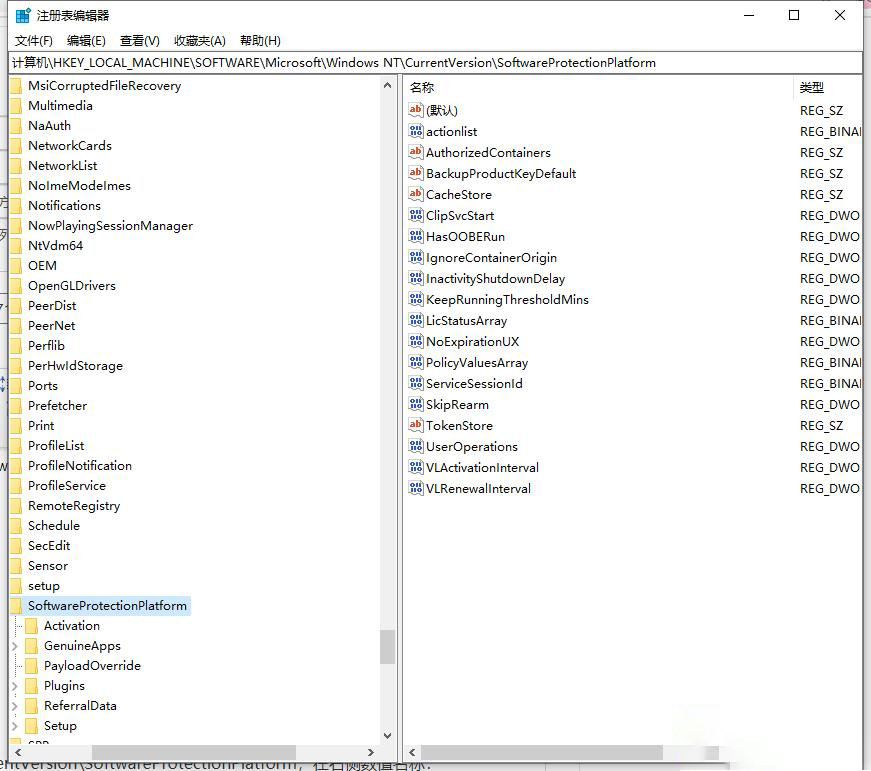The height and width of the screenshot is (771, 871).
Task: Click the folder icon for GenuineApps
Action: click(x=31, y=646)
